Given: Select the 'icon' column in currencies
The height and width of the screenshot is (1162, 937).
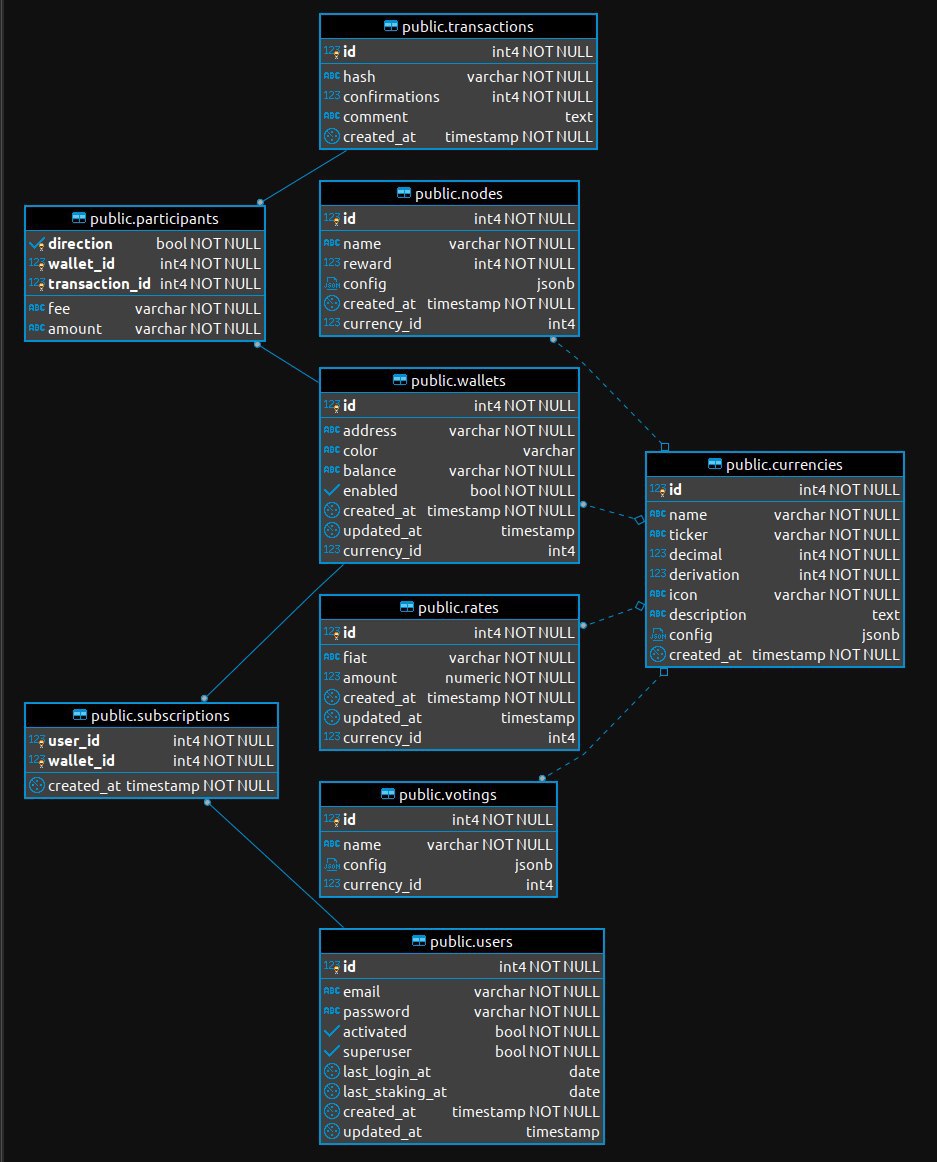Looking at the screenshot, I should point(775,594).
